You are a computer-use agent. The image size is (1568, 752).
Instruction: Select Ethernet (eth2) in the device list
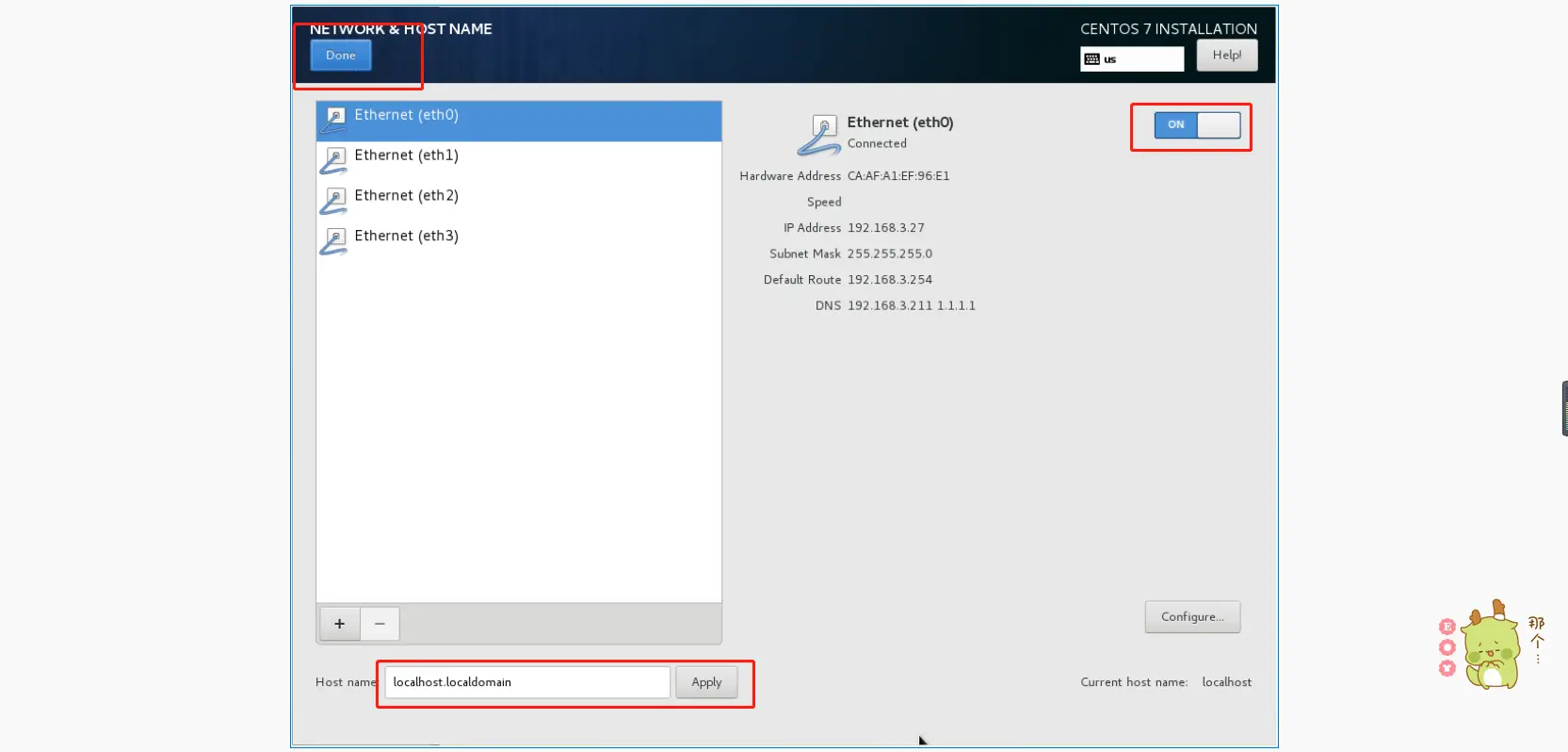(519, 202)
